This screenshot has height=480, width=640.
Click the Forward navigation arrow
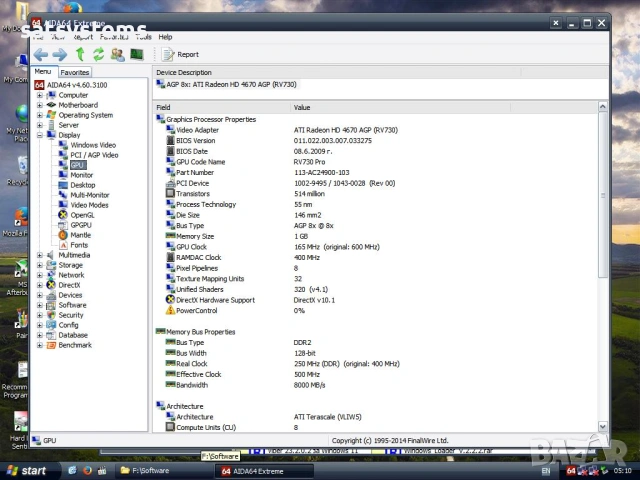click(x=60, y=54)
